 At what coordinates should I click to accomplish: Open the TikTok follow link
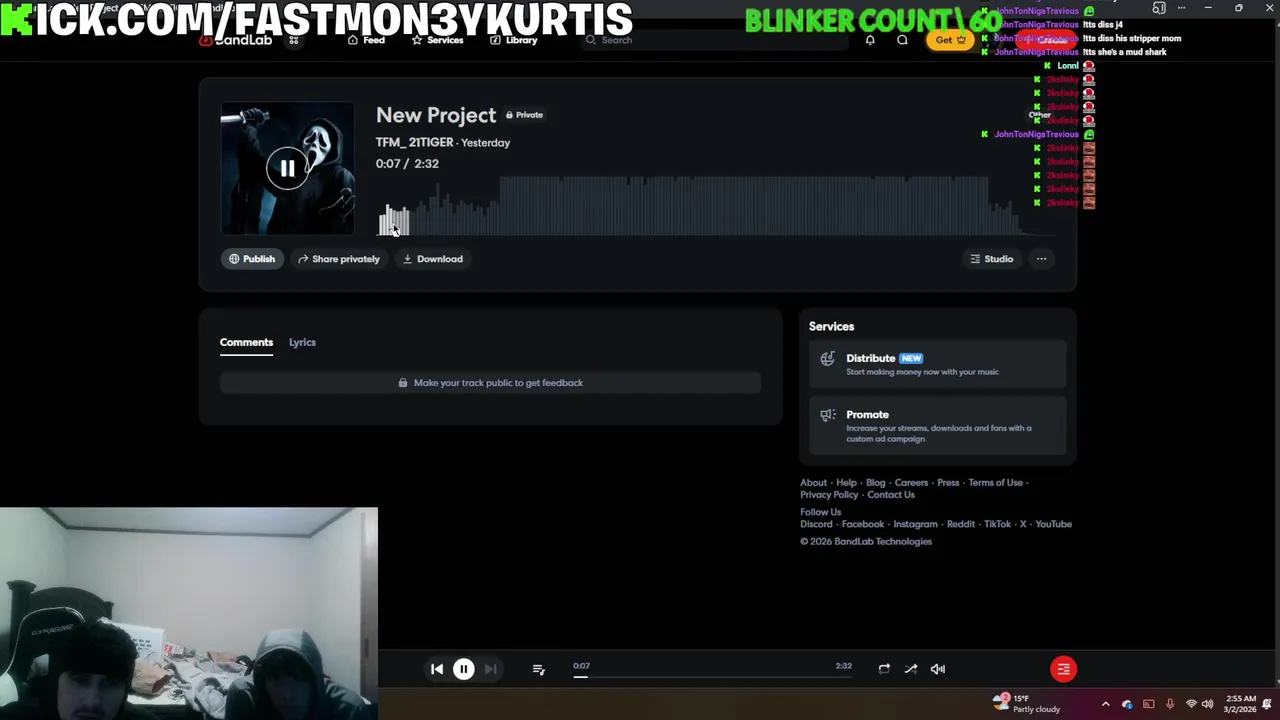click(997, 524)
